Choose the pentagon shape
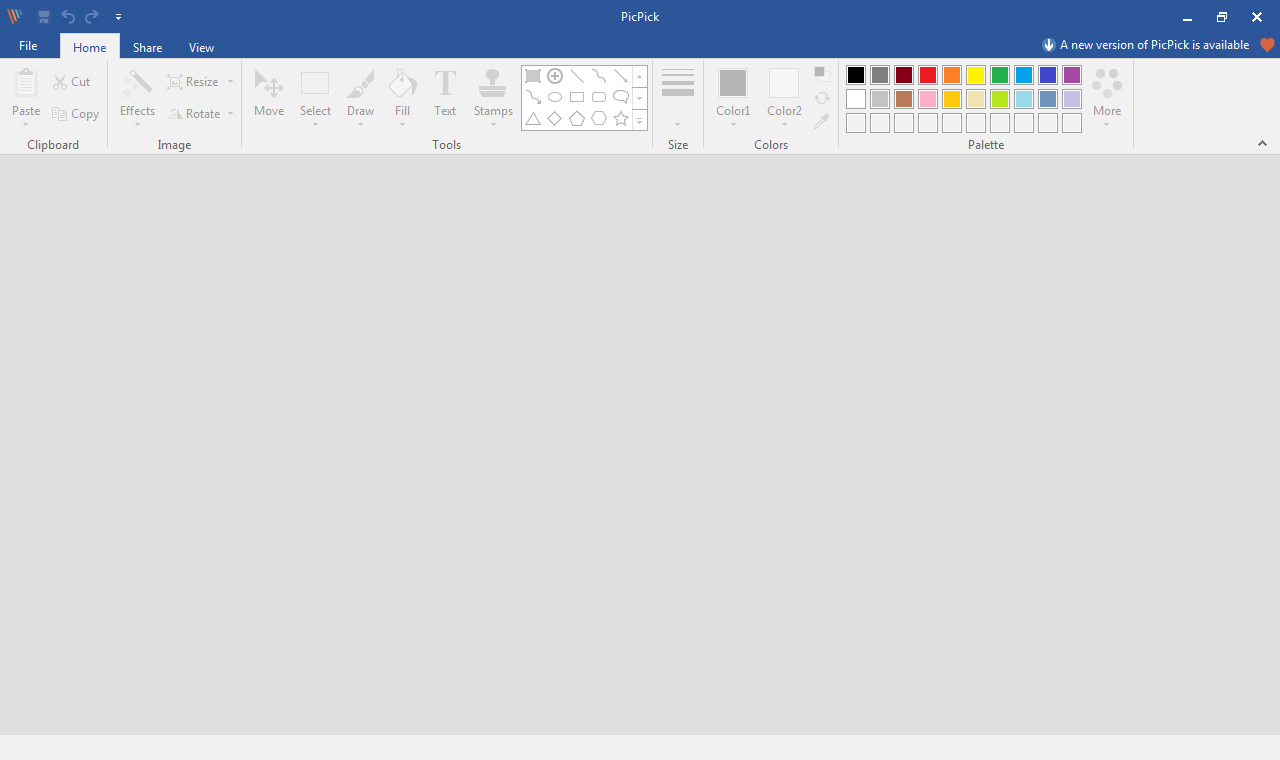 point(577,119)
